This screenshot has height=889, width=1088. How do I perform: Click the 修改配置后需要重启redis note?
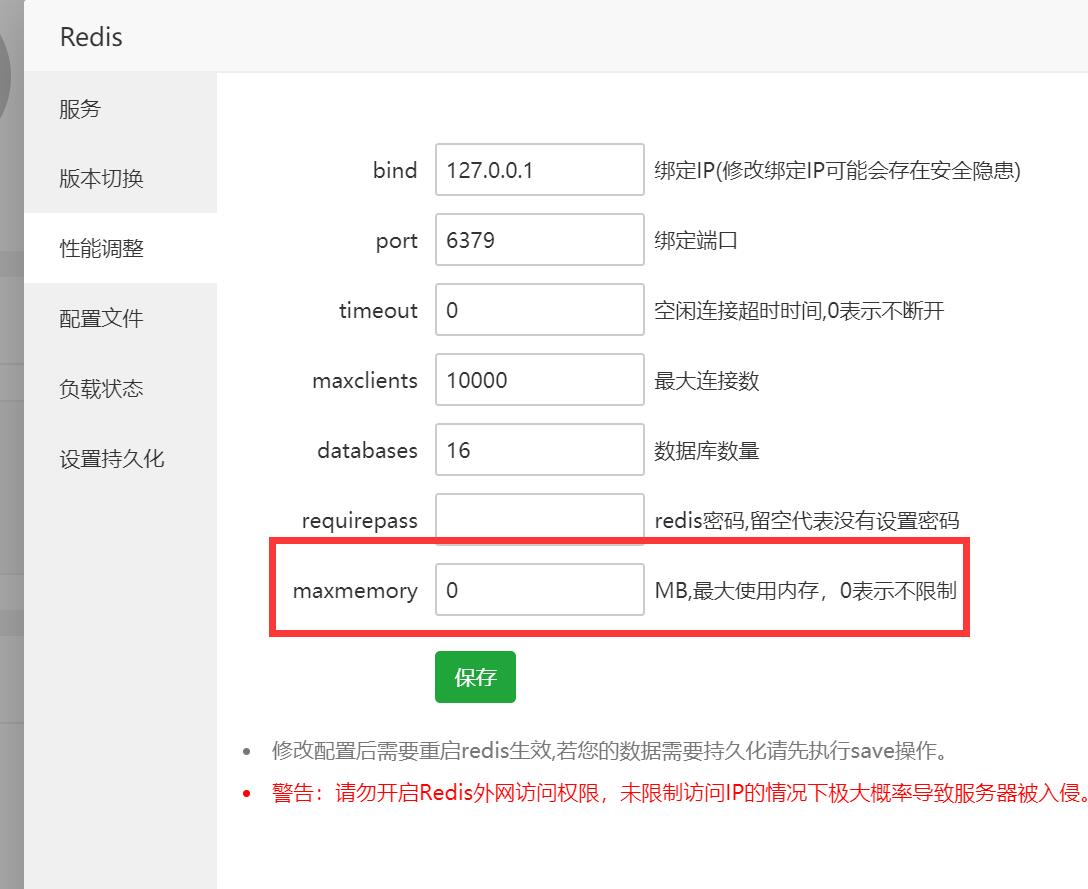(610, 750)
